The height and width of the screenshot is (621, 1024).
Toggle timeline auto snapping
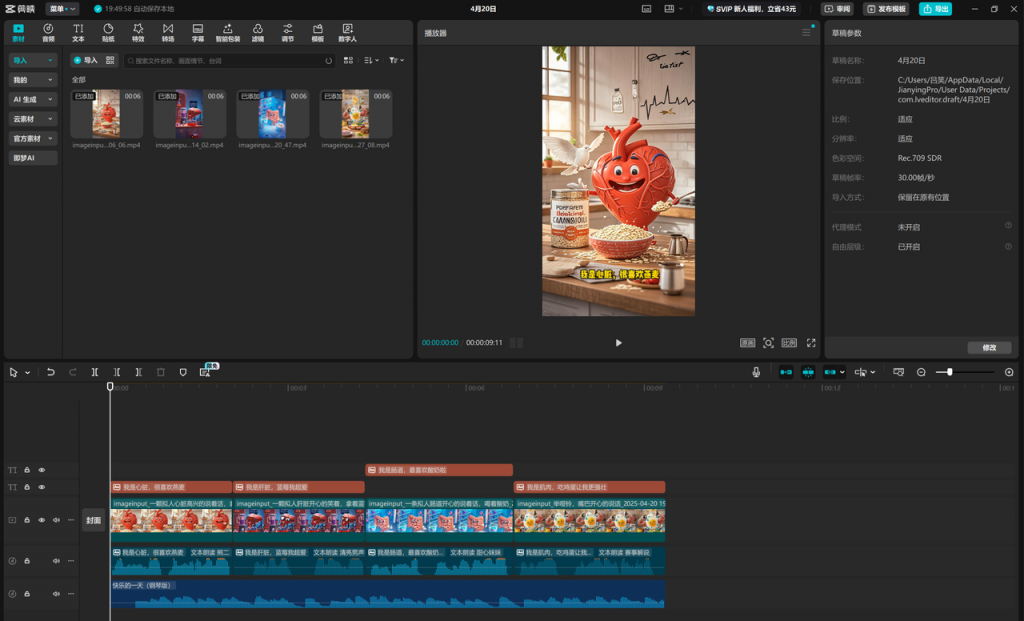(x=808, y=372)
